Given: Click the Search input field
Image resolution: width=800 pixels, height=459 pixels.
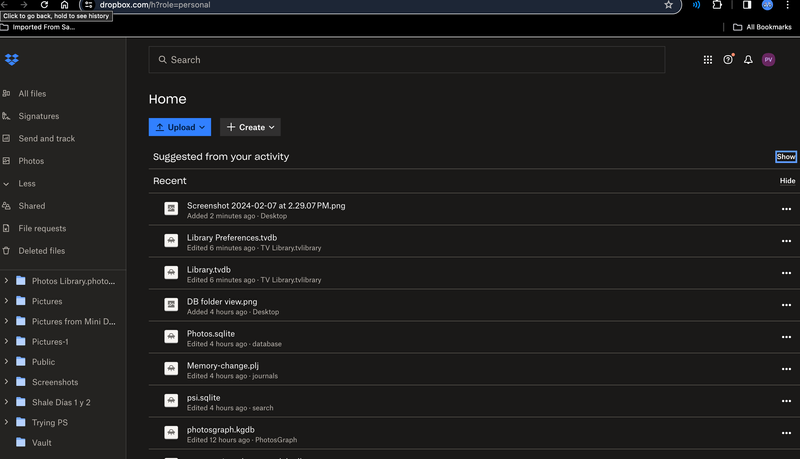Looking at the screenshot, I should click(407, 60).
